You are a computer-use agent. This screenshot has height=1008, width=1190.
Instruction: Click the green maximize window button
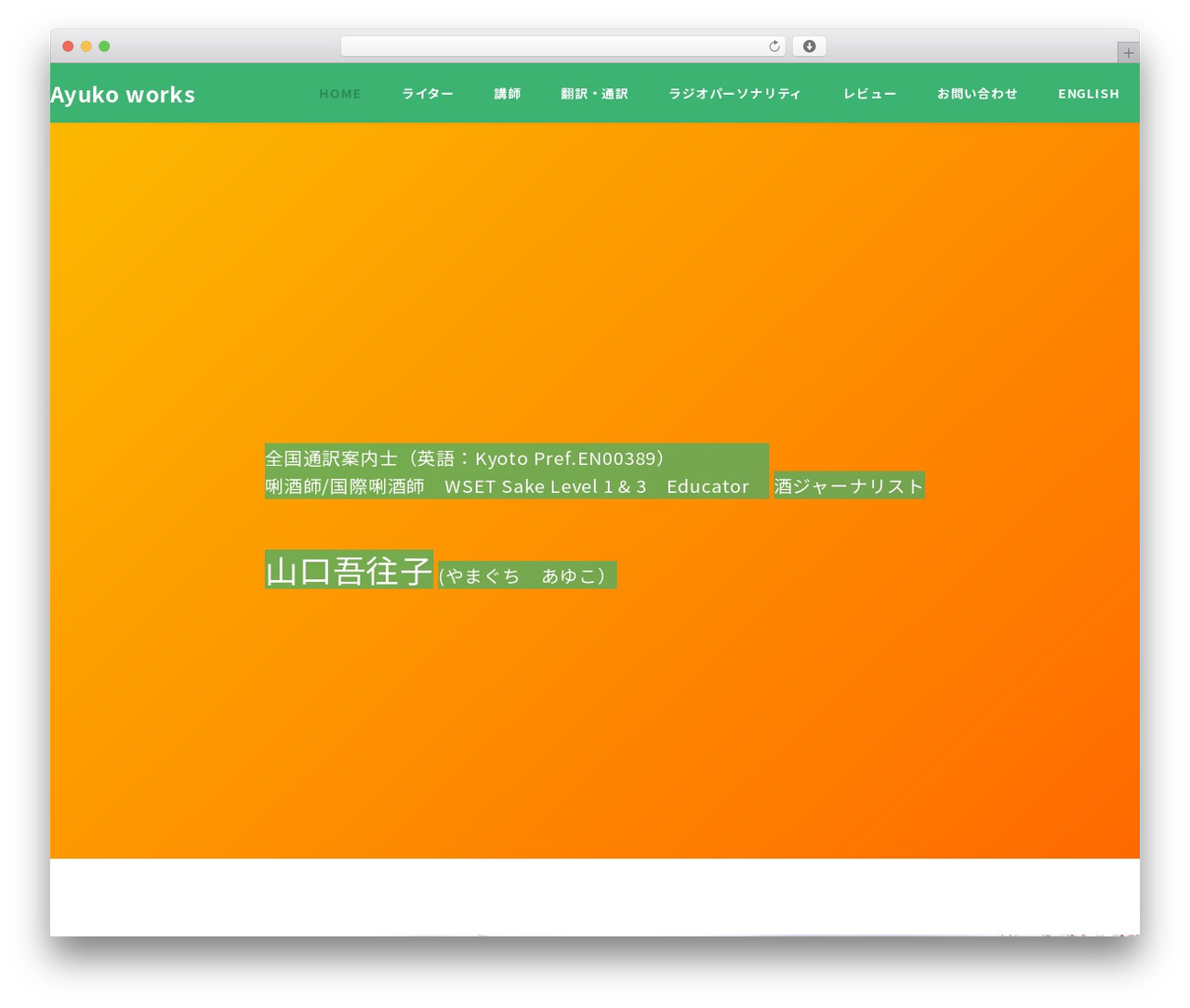[x=104, y=46]
